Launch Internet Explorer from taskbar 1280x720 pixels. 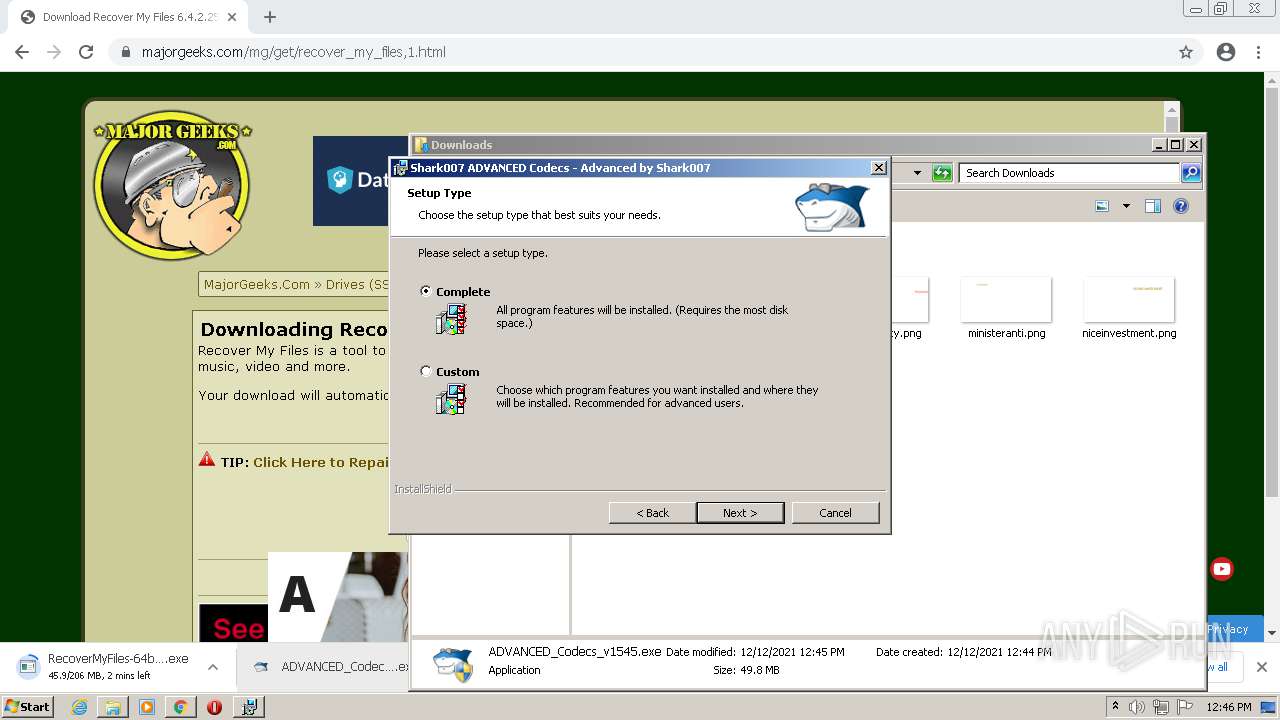click(x=79, y=706)
